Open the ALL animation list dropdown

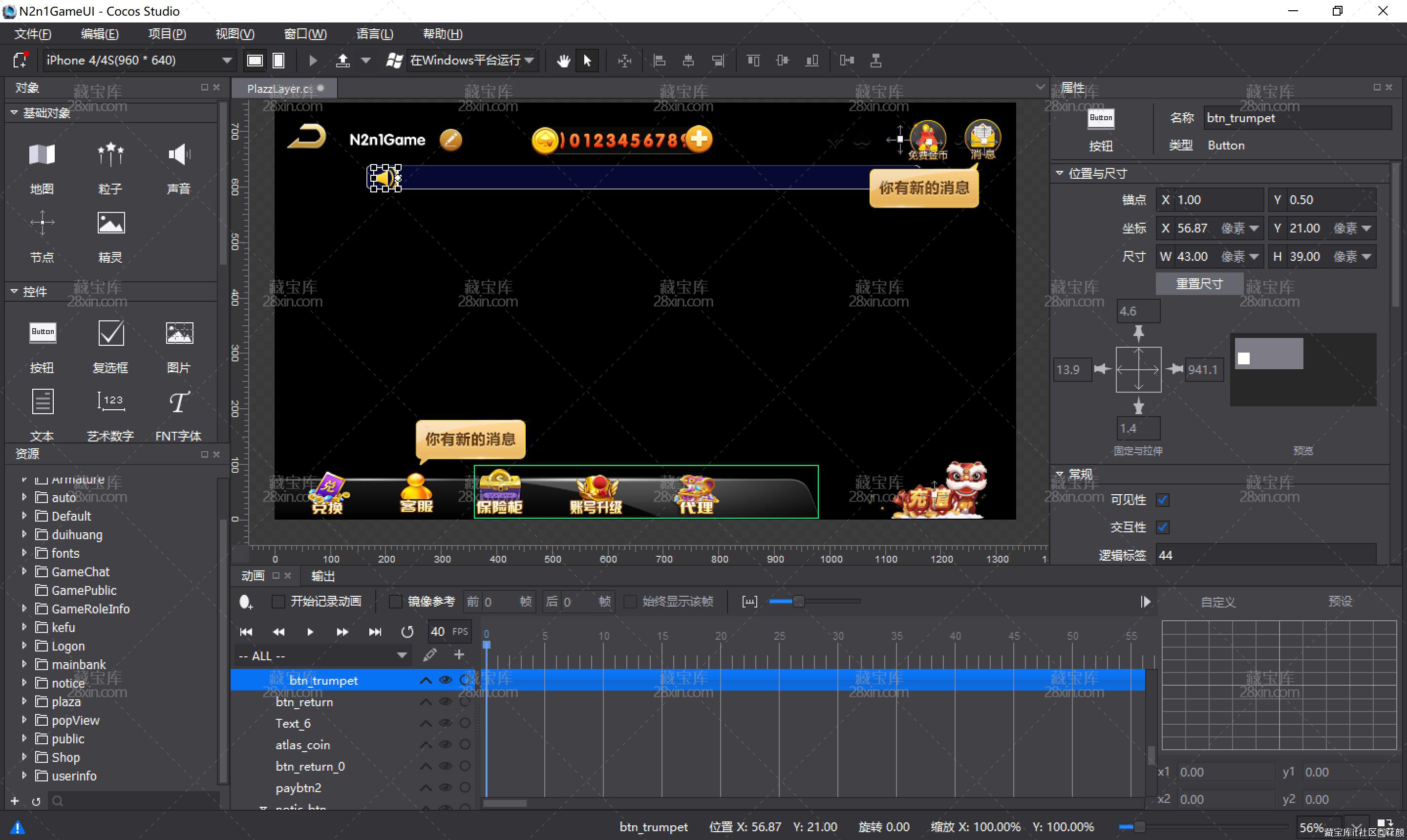tap(402, 655)
